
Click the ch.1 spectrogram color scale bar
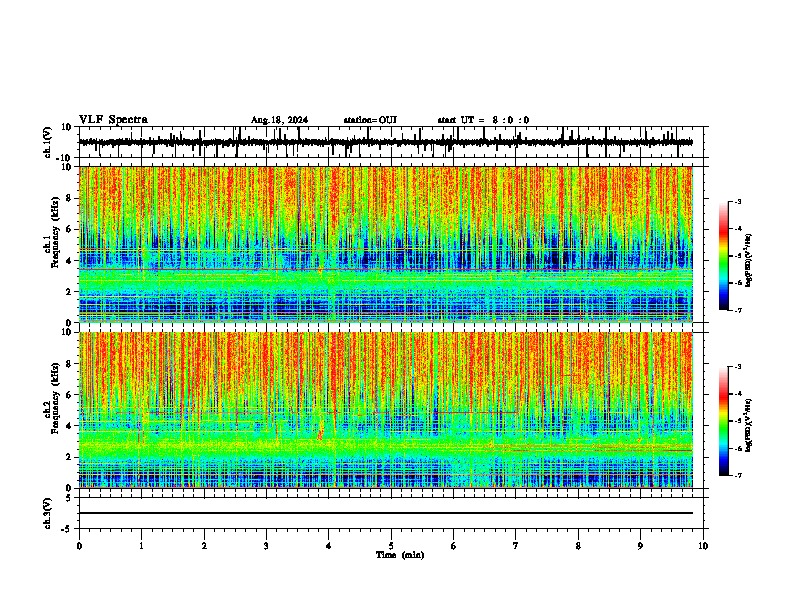coord(723,256)
